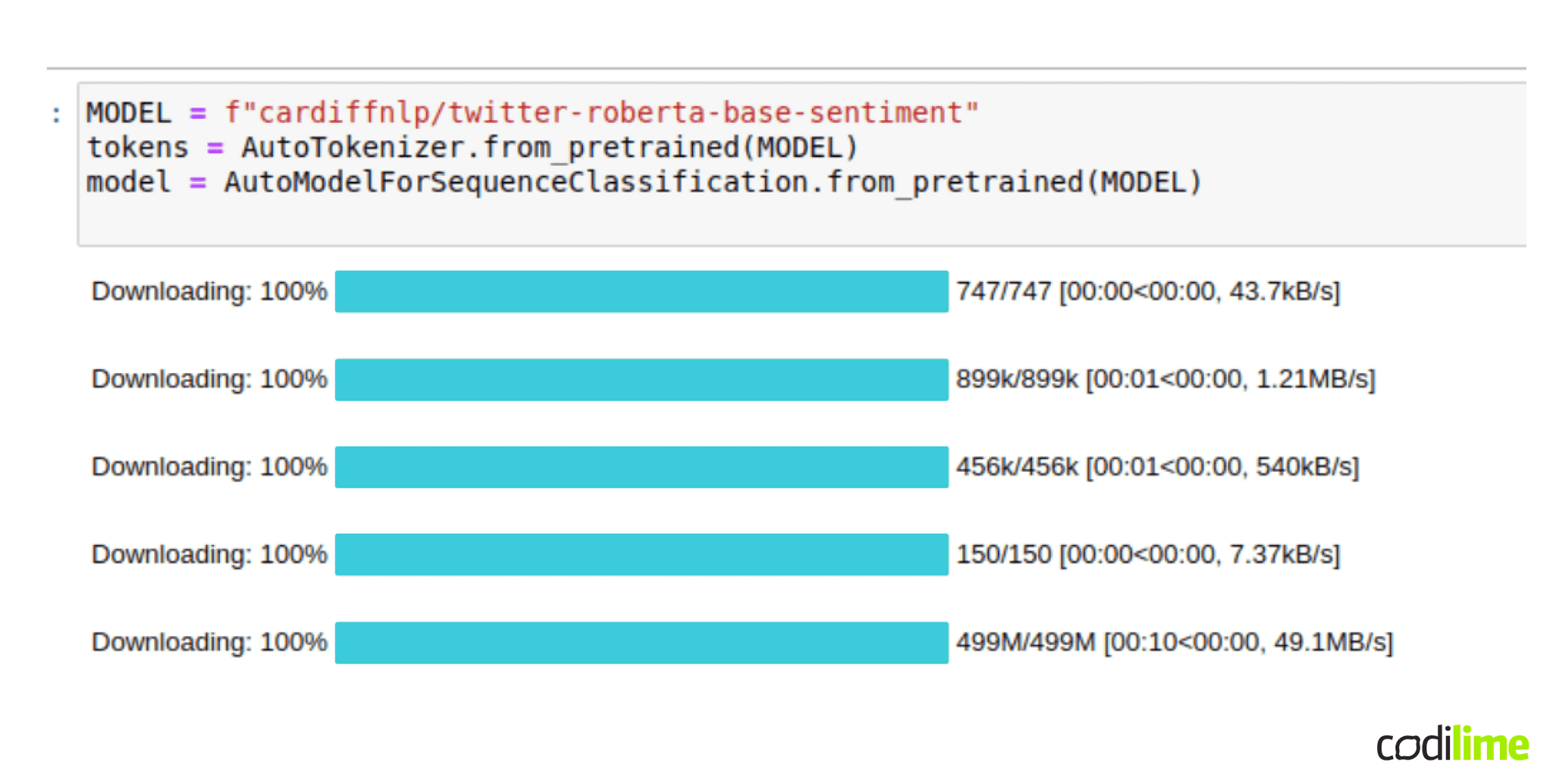This screenshot has width=1553, height=784.
Task: Click the AutoModelForSequenceClassification line in the cell
Action: pos(712,183)
